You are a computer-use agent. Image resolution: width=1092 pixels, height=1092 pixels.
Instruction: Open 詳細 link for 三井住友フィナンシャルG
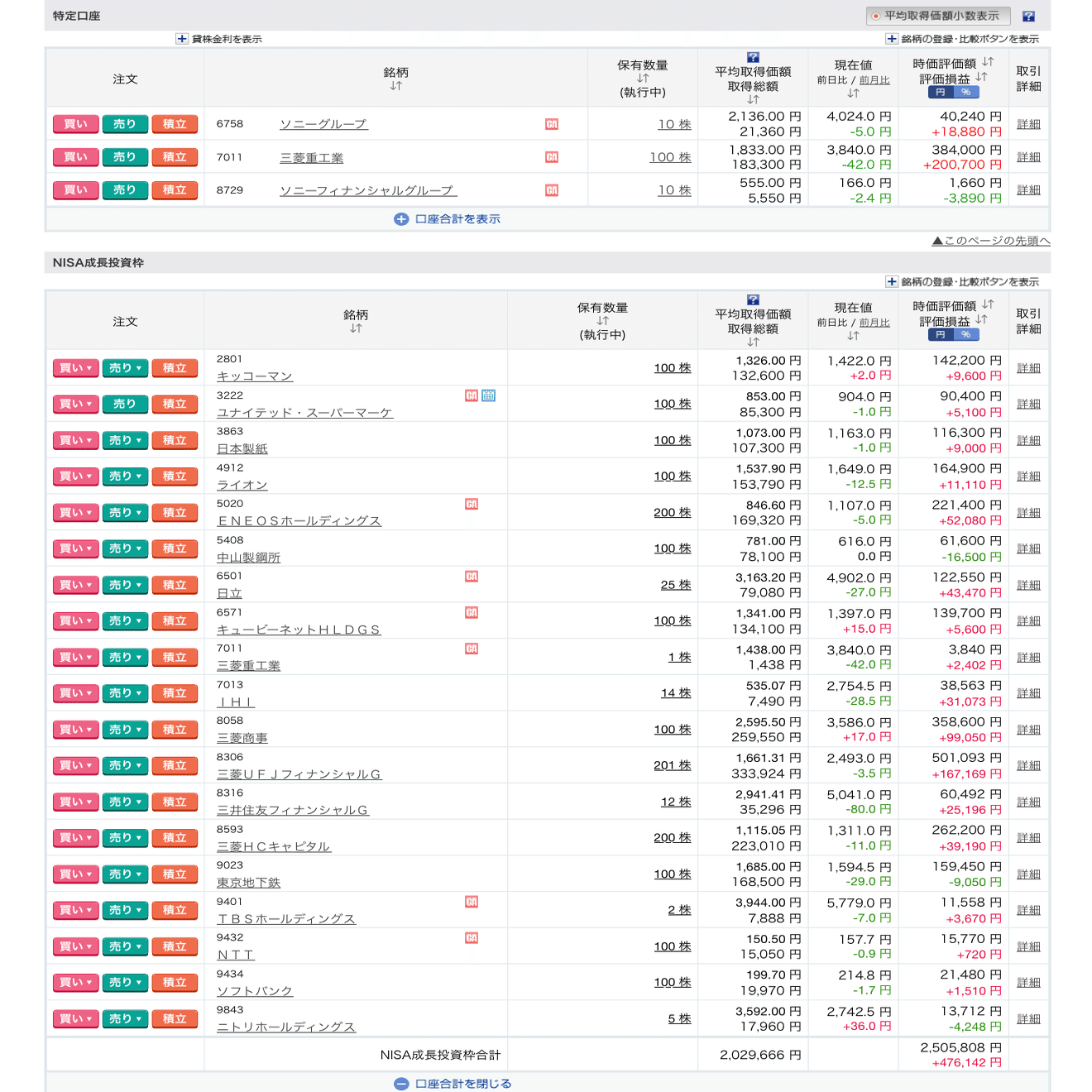pyautogui.click(x=1028, y=802)
